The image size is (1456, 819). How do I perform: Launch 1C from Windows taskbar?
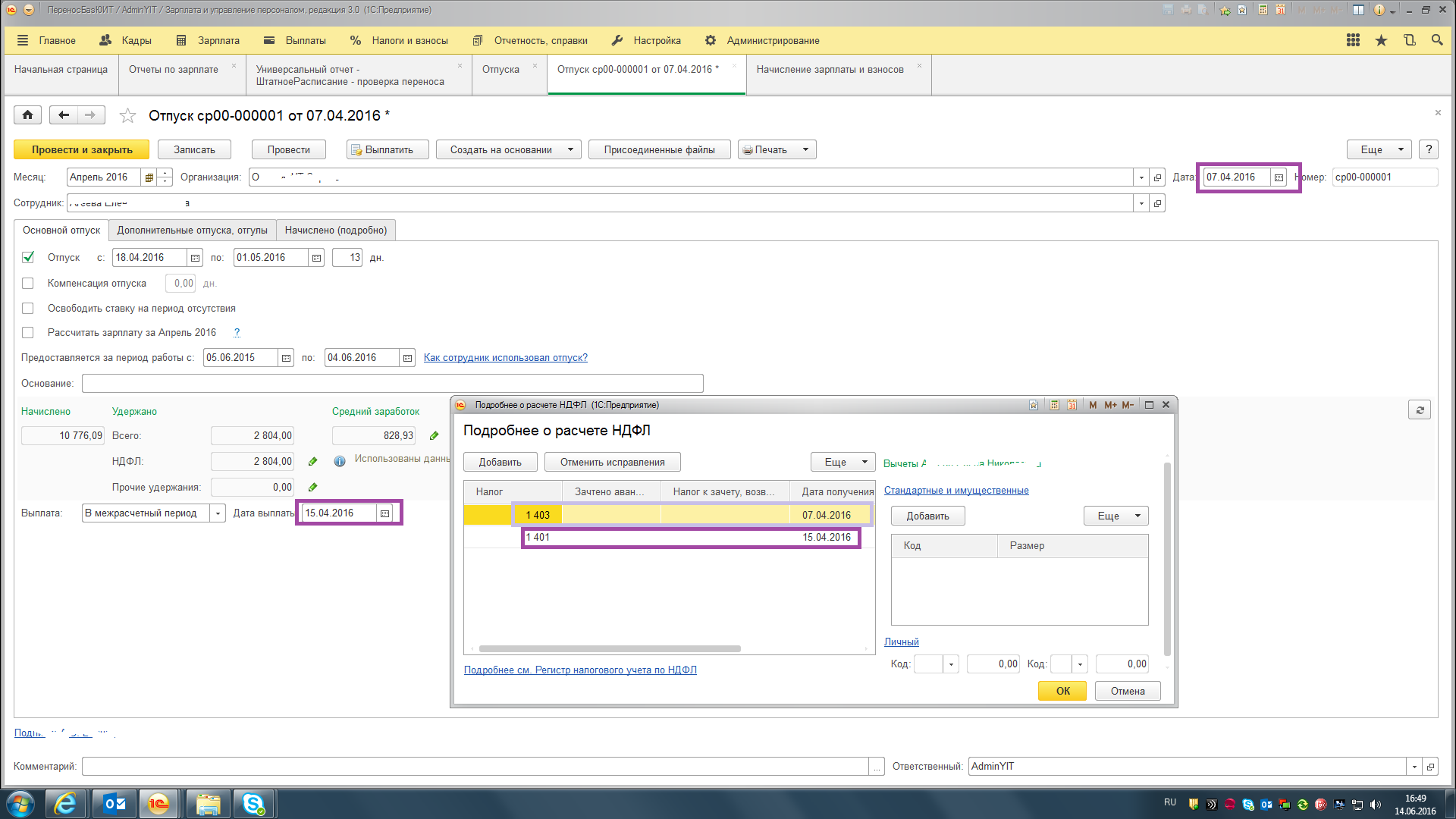tap(158, 804)
